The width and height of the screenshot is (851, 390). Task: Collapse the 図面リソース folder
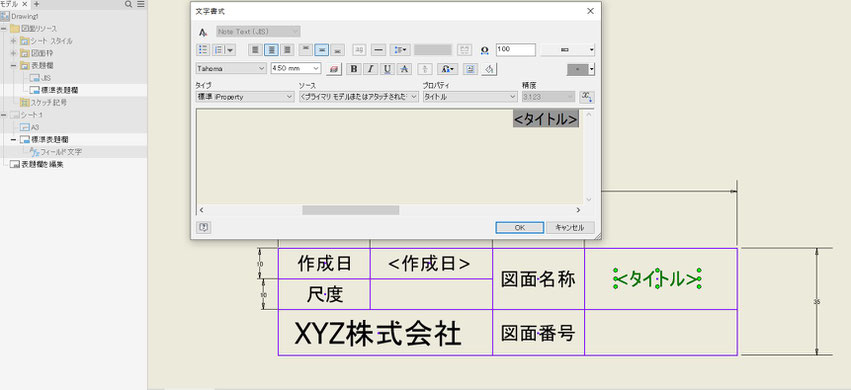pos(4,29)
